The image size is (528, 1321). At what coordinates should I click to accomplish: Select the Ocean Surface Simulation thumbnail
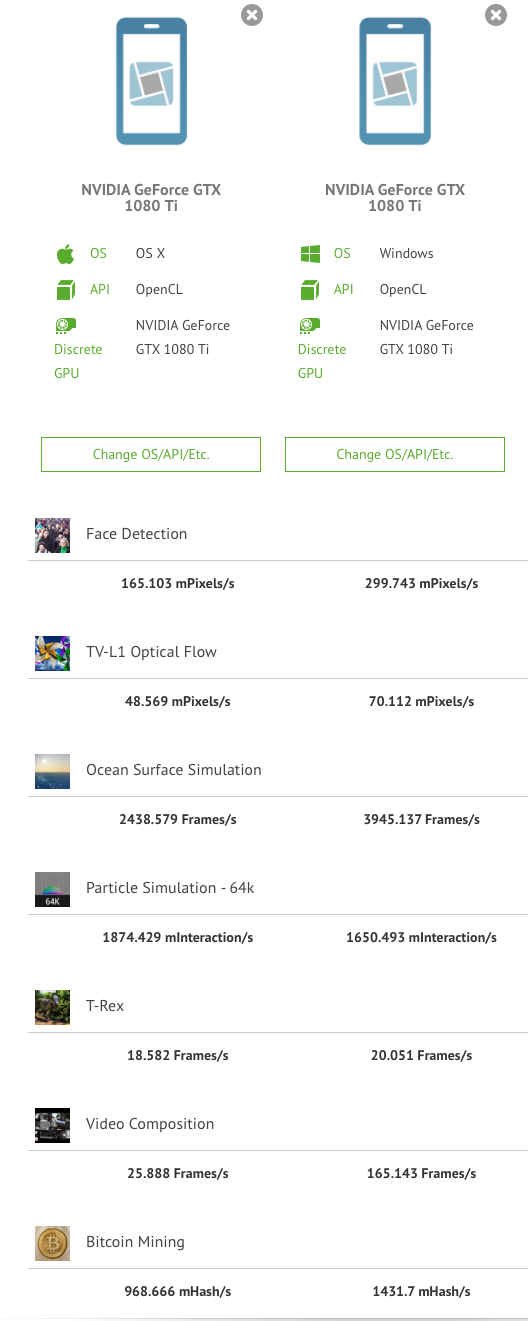click(52, 771)
